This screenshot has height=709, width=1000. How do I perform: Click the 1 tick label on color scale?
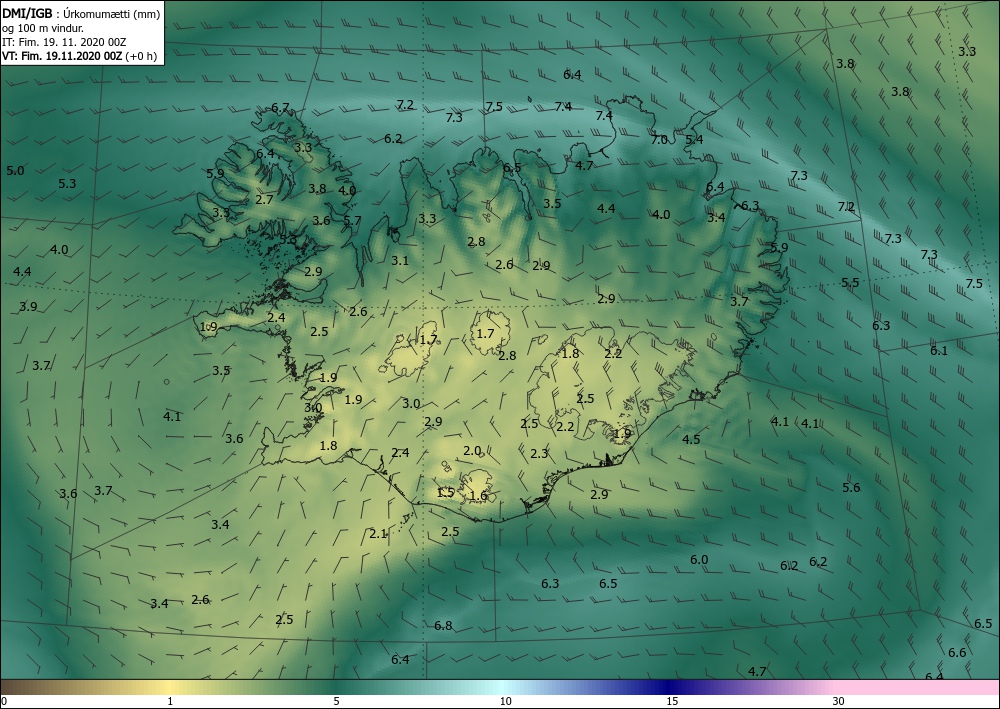tap(170, 701)
